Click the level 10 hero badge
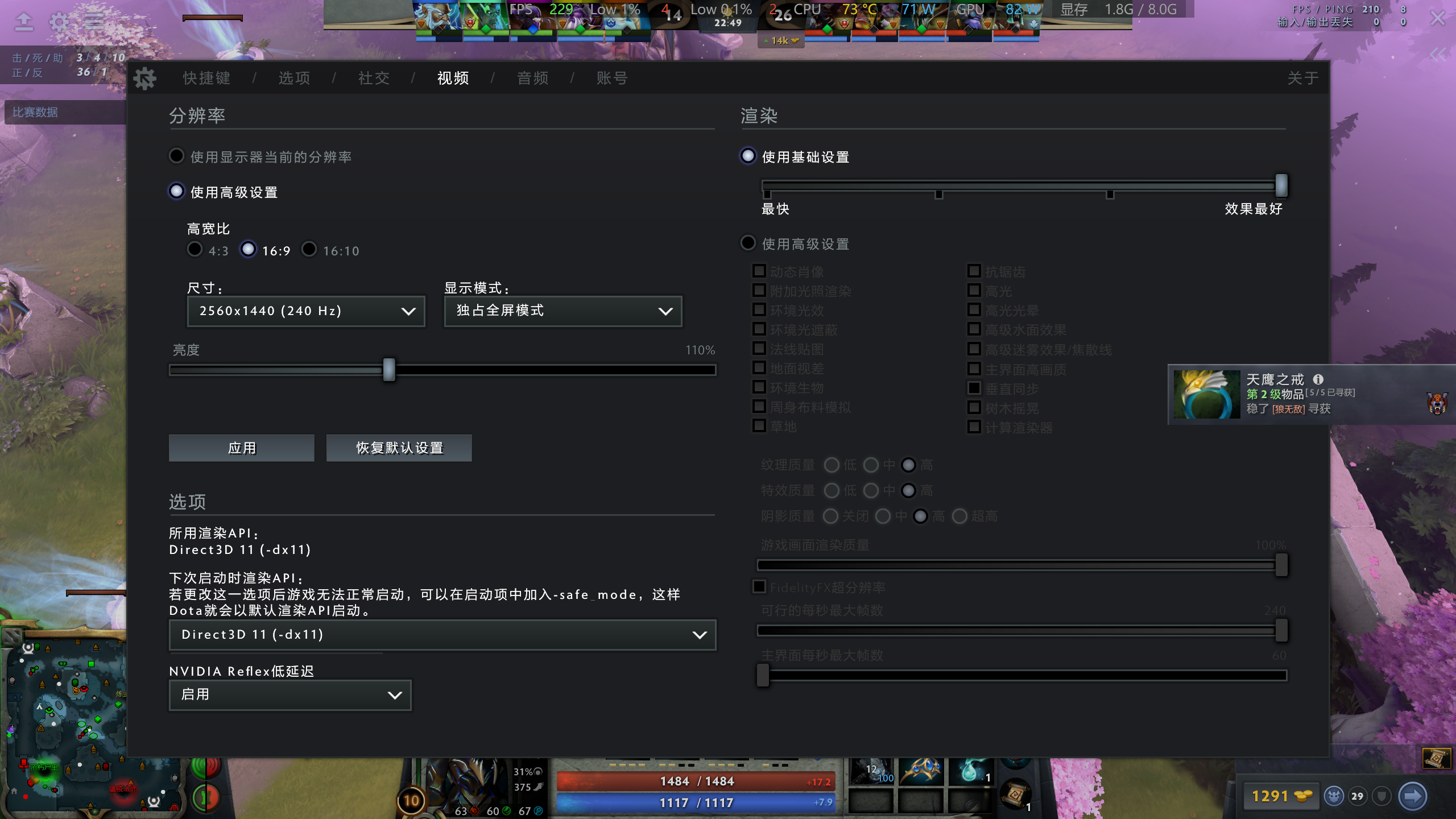Image resolution: width=1456 pixels, height=819 pixels. tap(411, 801)
